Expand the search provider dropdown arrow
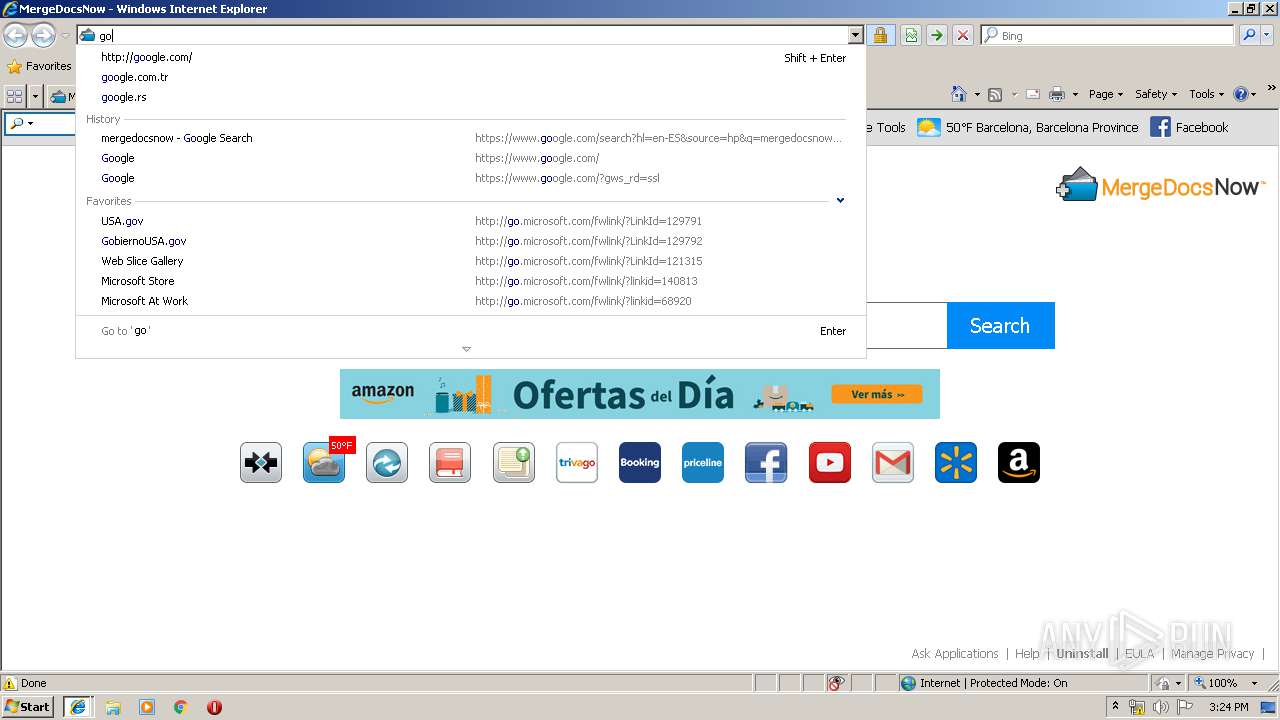 1268,35
